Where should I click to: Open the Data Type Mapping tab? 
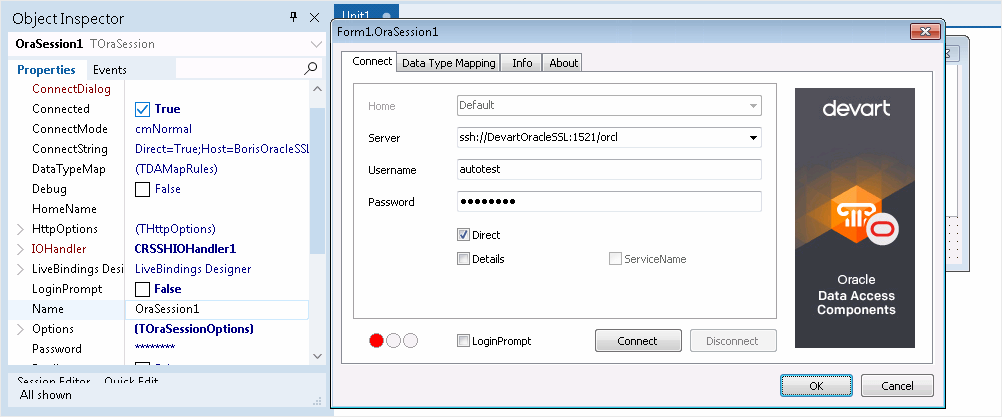[449, 63]
